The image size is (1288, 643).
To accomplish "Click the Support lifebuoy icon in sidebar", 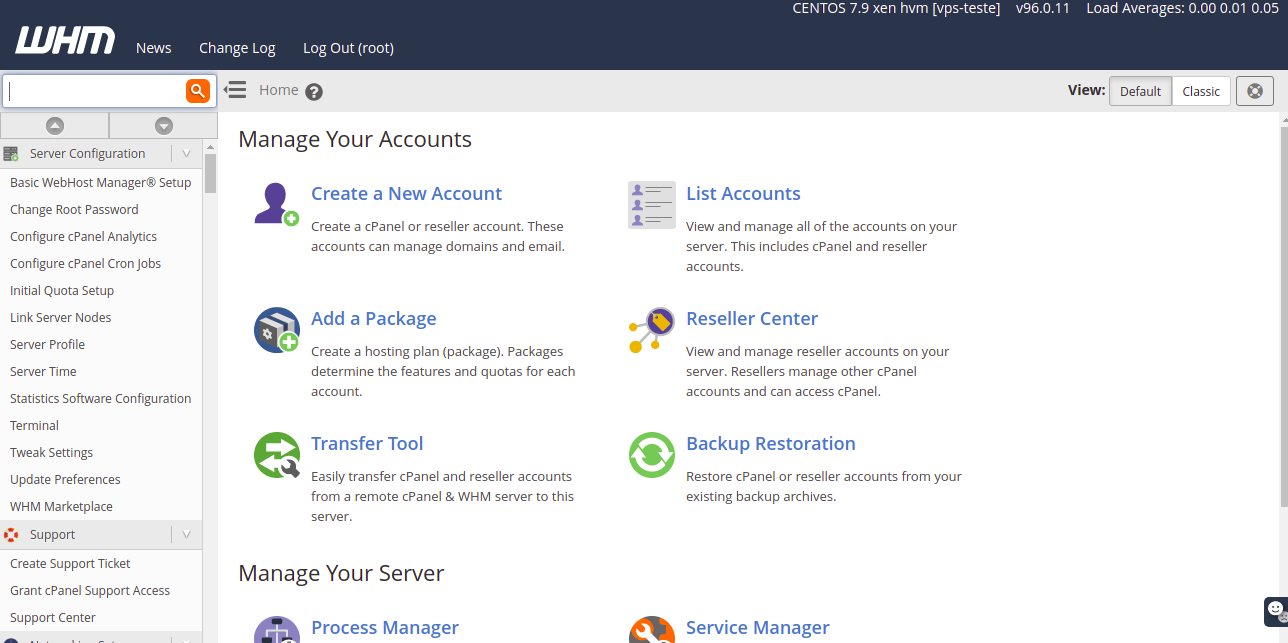I will (11, 535).
